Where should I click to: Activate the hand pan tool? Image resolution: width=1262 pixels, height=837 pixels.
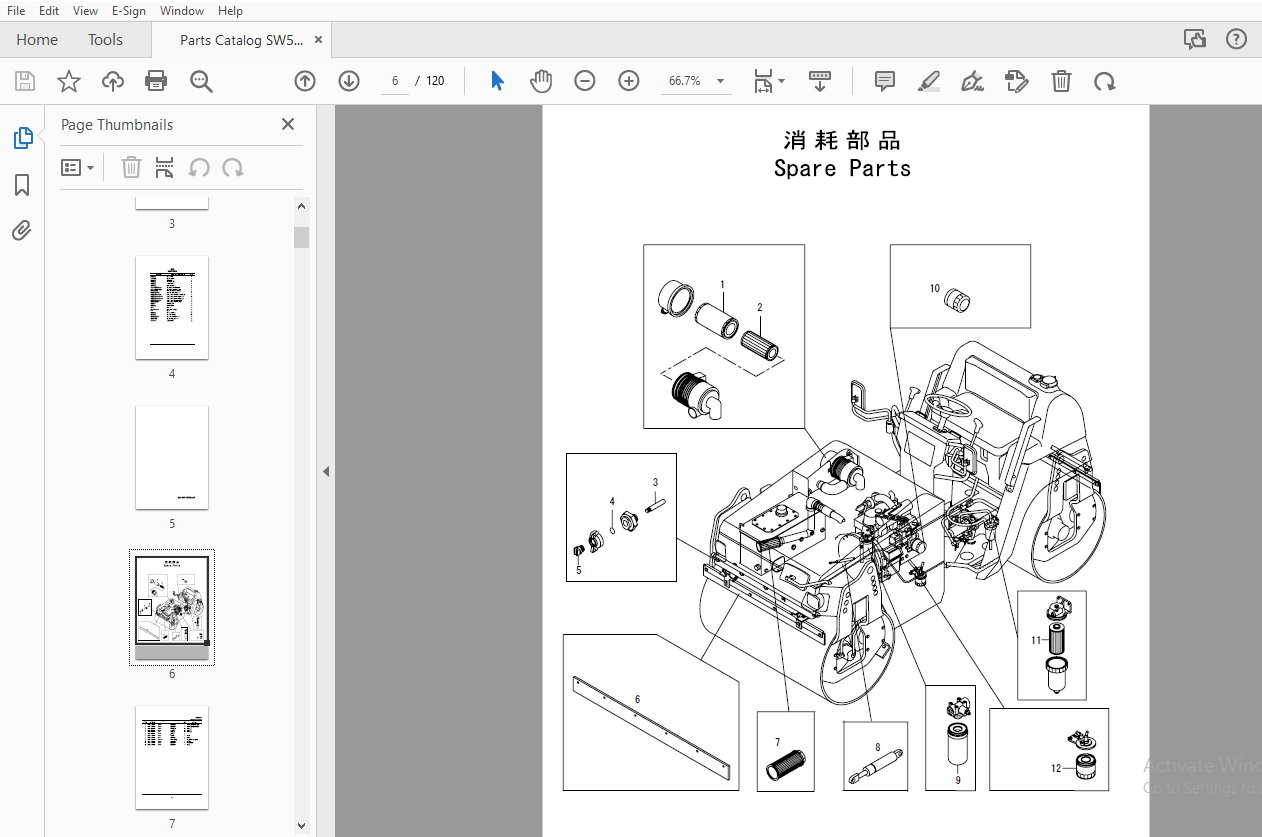click(x=541, y=81)
